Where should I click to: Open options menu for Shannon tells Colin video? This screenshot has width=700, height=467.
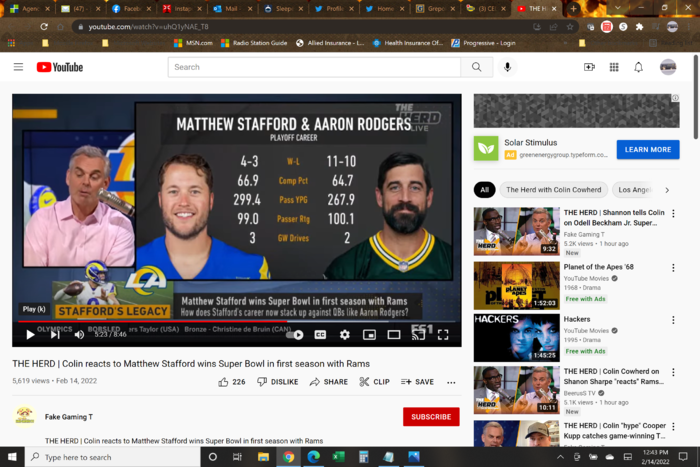[673, 213]
